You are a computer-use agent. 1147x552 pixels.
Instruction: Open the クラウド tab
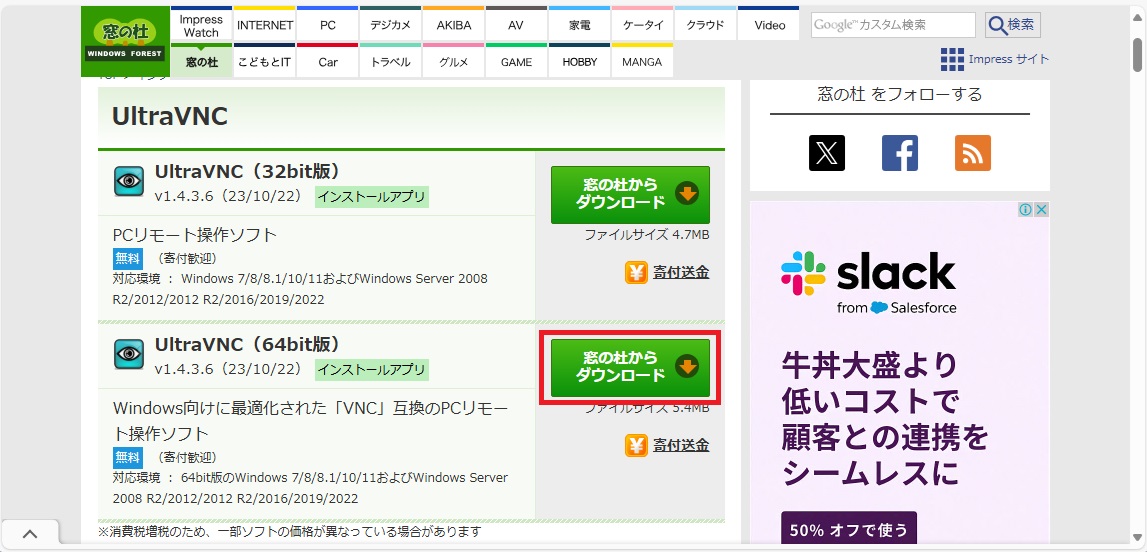[705, 25]
